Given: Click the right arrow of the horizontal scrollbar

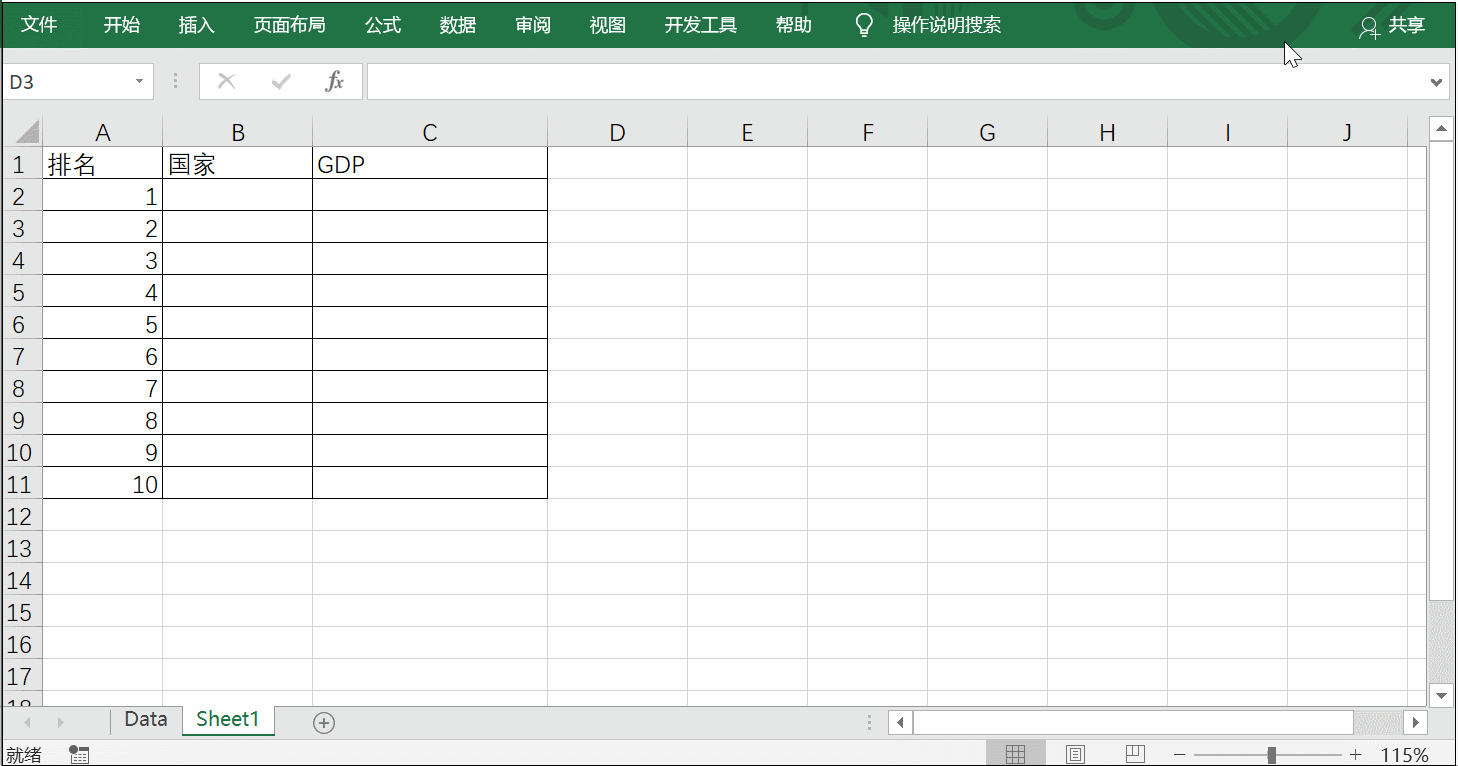Looking at the screenshot, I should pyautogui.click(x=1416, y=721).
